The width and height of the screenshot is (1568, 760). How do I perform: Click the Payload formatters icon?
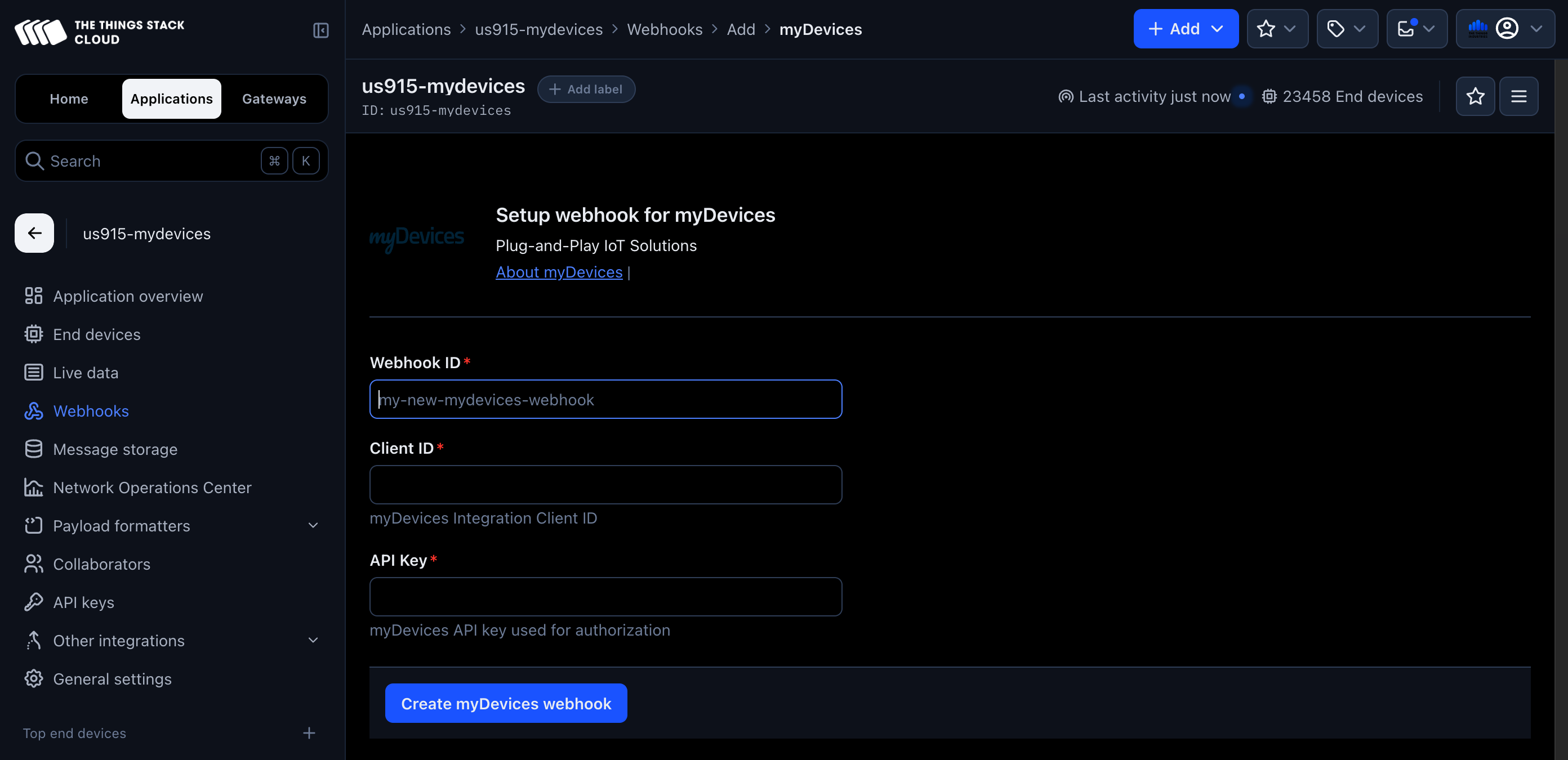(x=33, y=525)
